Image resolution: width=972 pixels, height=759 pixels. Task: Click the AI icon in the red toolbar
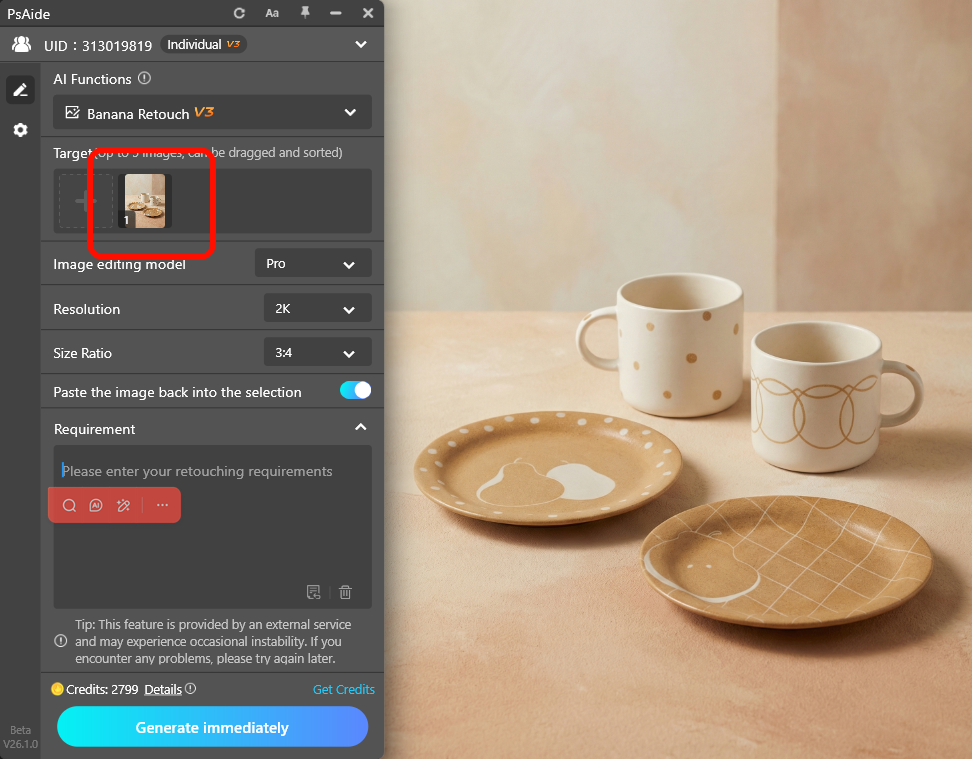96,505
